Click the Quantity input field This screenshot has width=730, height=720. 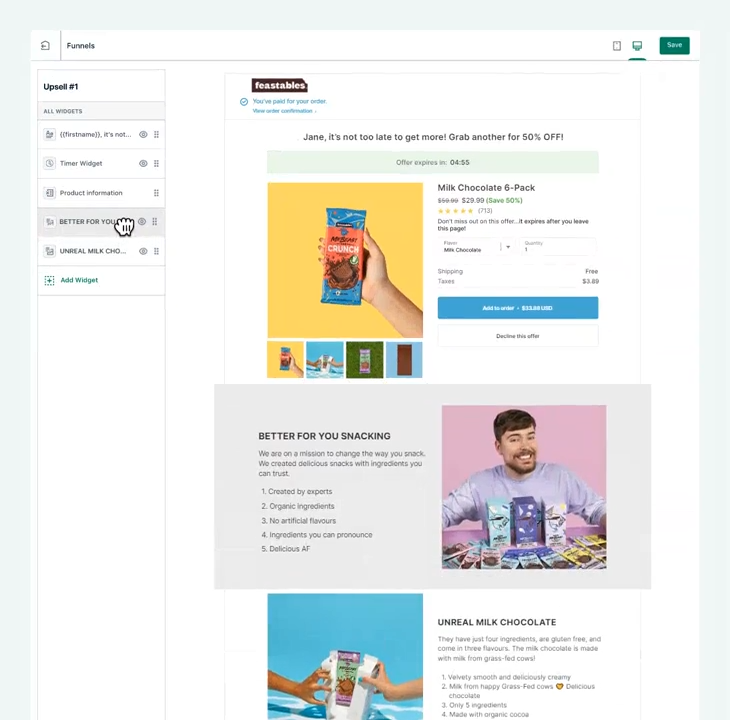coord(558,247)
